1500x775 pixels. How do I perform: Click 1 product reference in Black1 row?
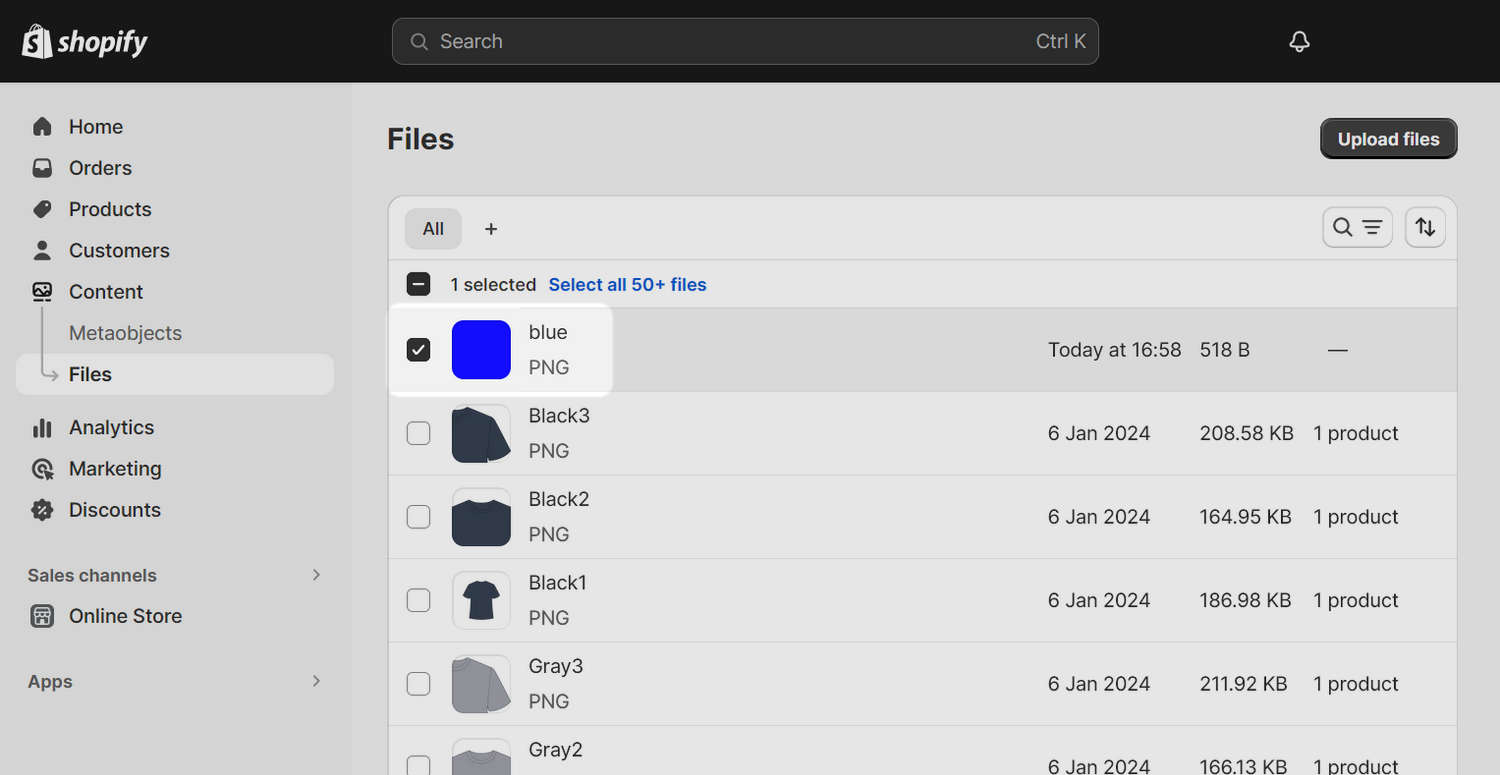[1356, 601]
